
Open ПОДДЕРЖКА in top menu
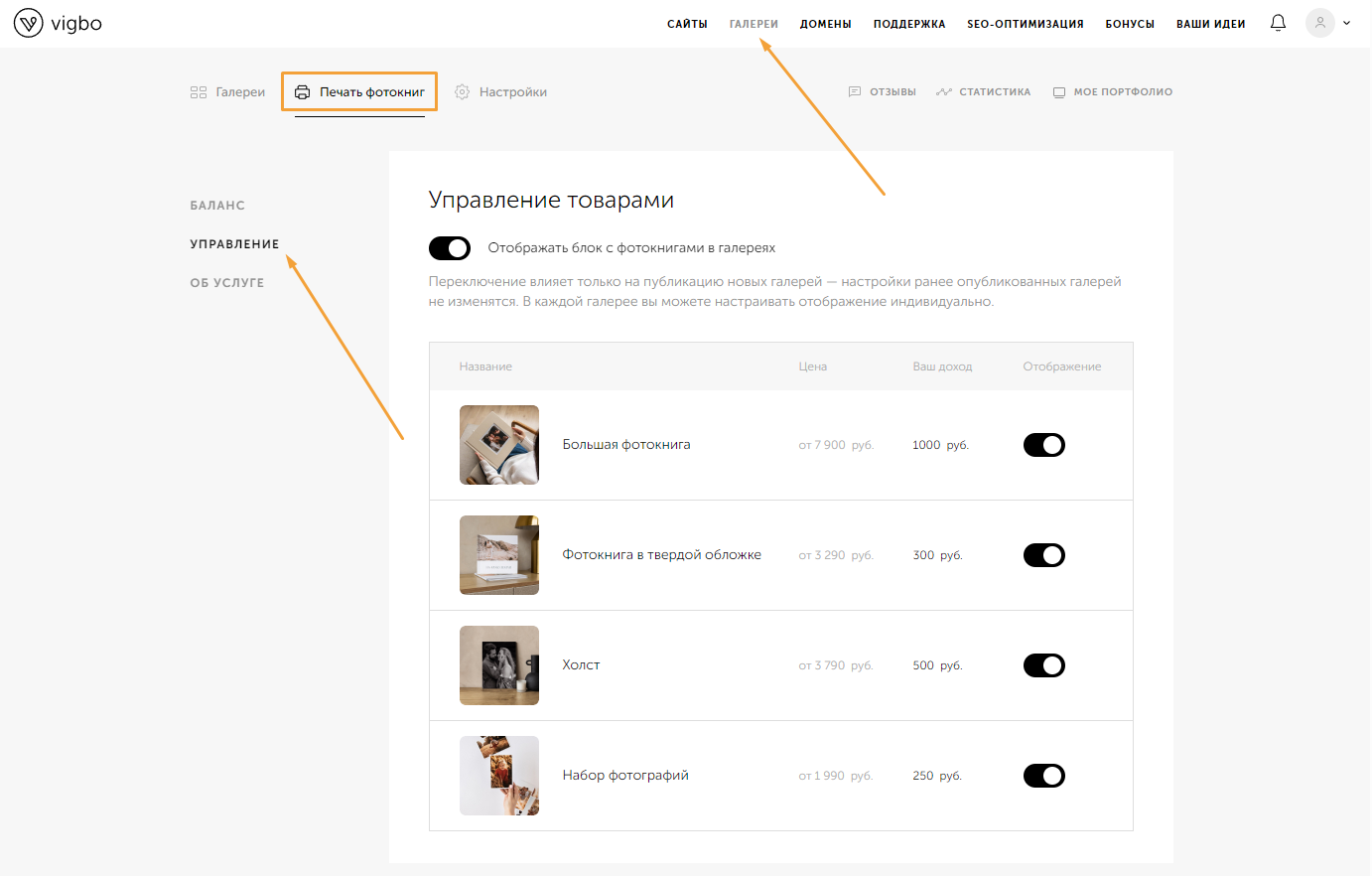click(x=909, y=24)
